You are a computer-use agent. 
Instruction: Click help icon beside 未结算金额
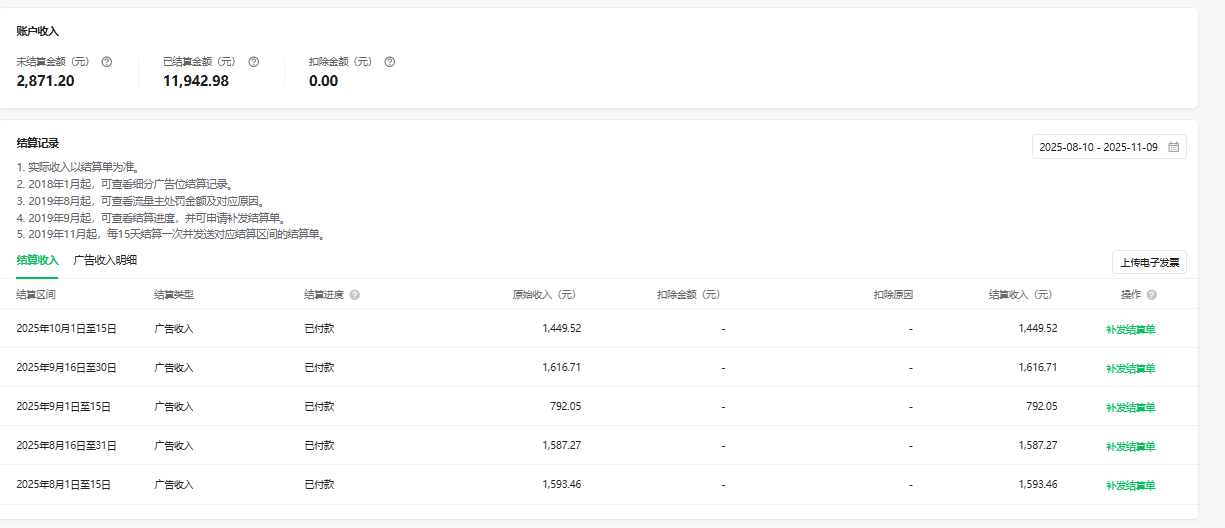[107, 62]
